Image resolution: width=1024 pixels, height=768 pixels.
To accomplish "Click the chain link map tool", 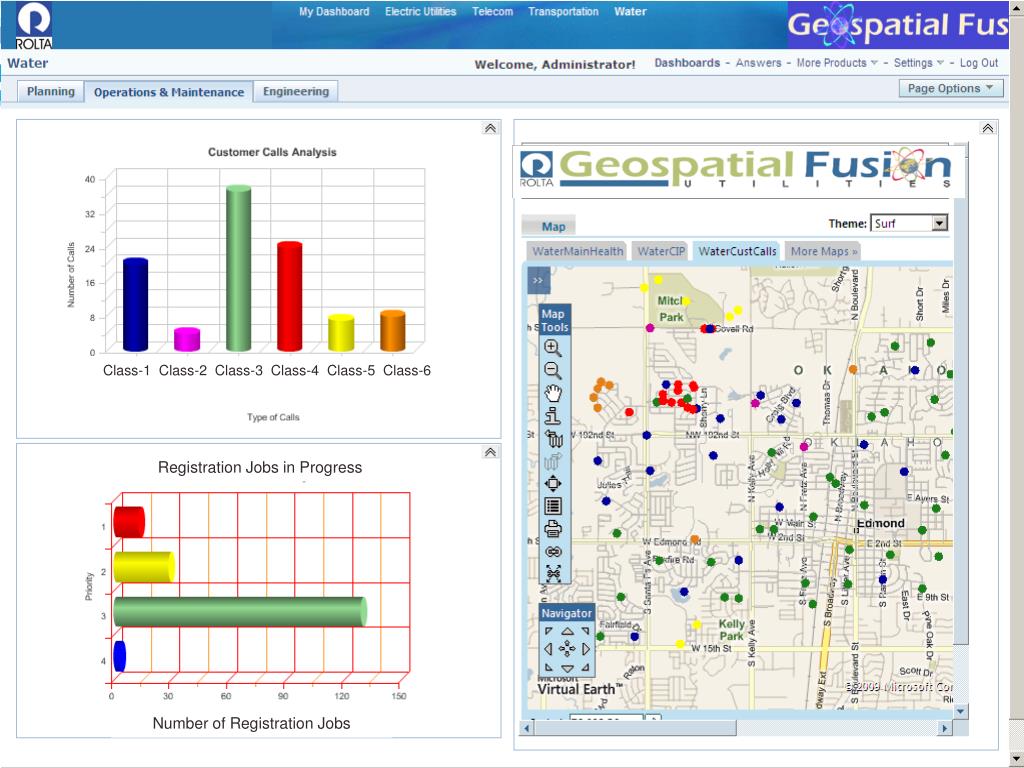I will pos(553,552).
